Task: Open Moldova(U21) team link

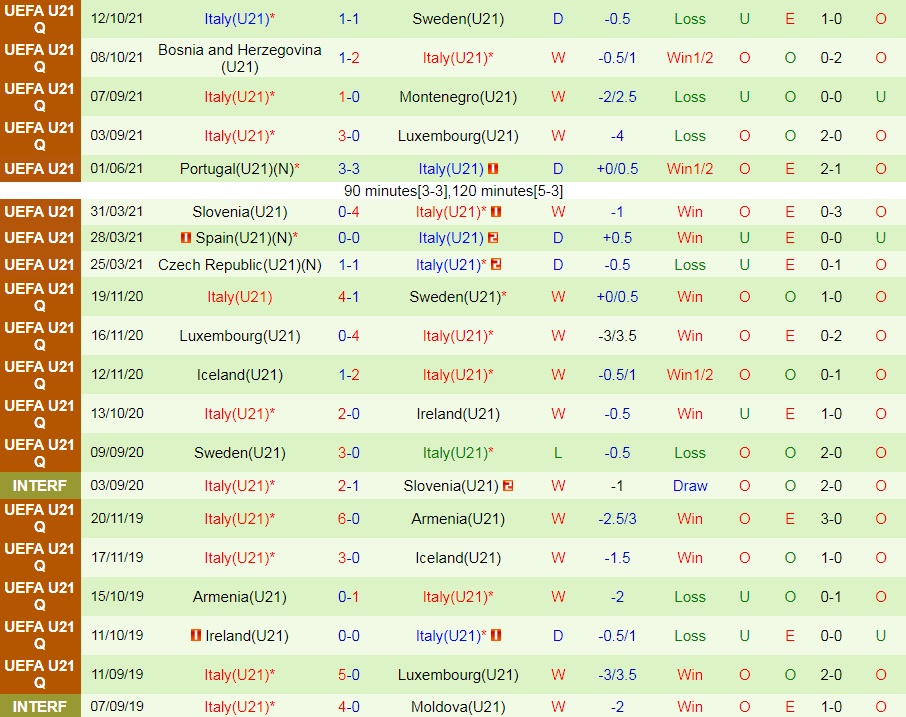Action: (458, 707)
